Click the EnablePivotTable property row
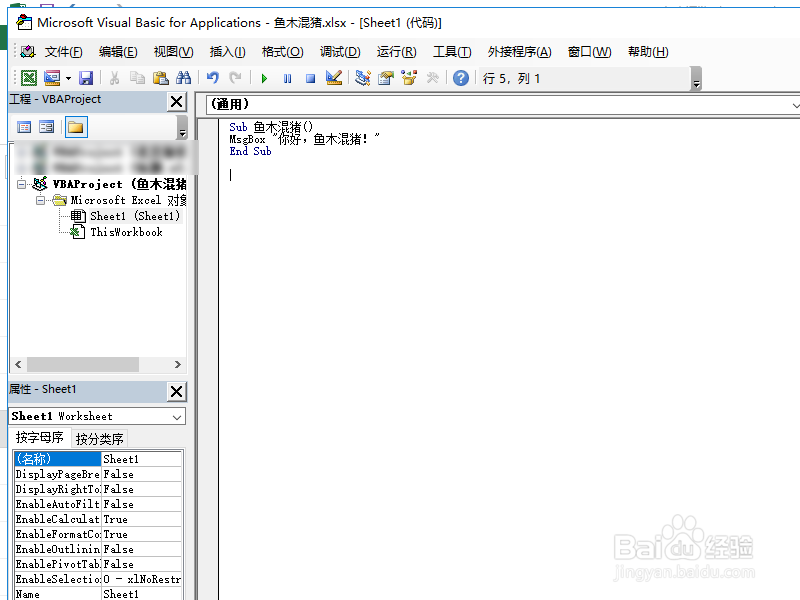800x600 pixels. [98, 564]
